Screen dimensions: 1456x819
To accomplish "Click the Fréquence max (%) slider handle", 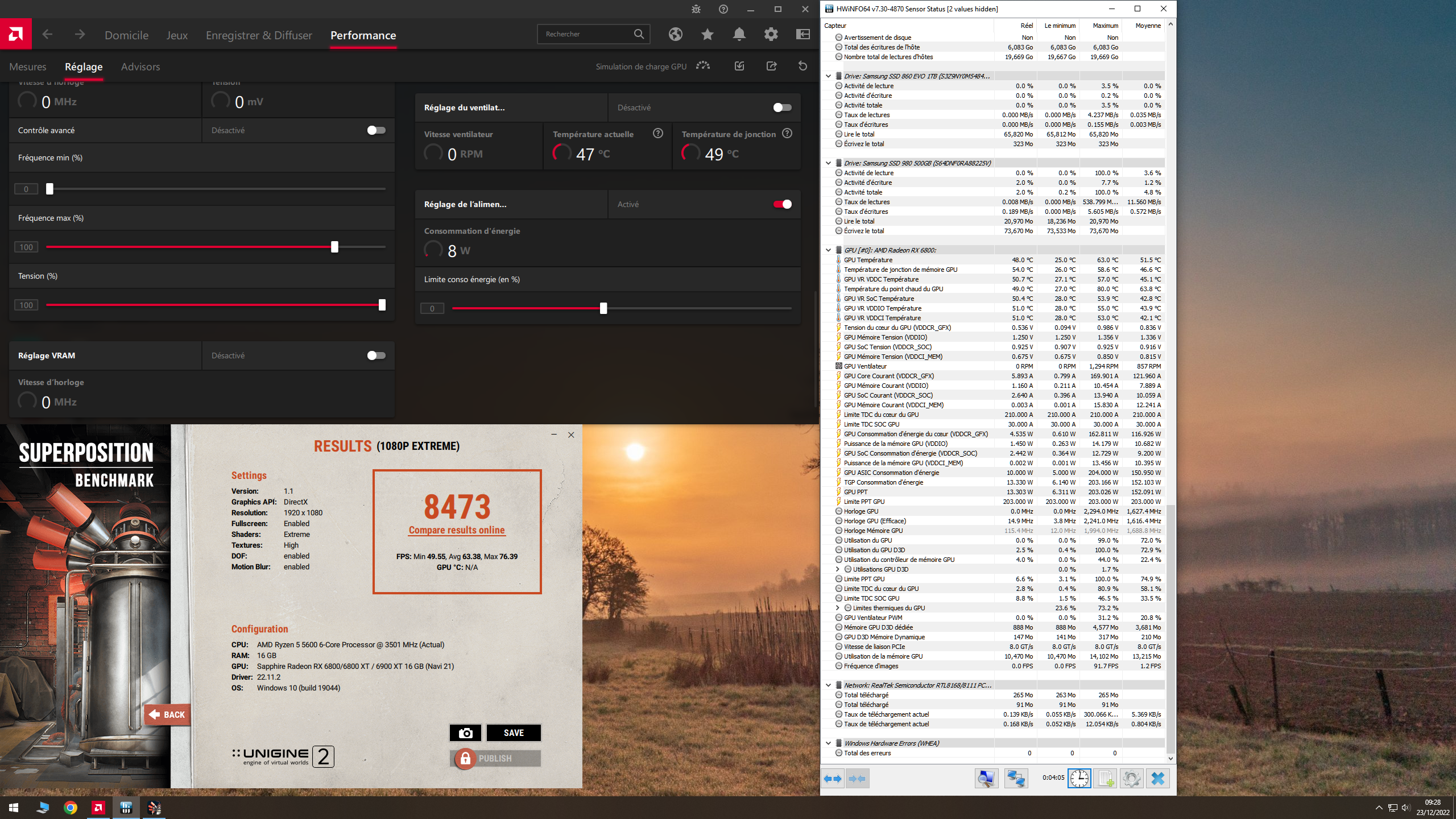I will (334, 247).
